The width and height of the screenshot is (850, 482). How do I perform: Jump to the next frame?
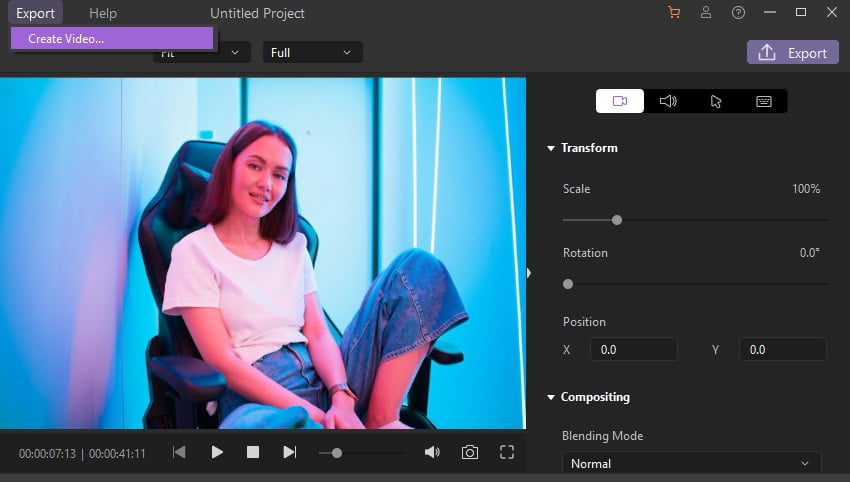[289, 452]
